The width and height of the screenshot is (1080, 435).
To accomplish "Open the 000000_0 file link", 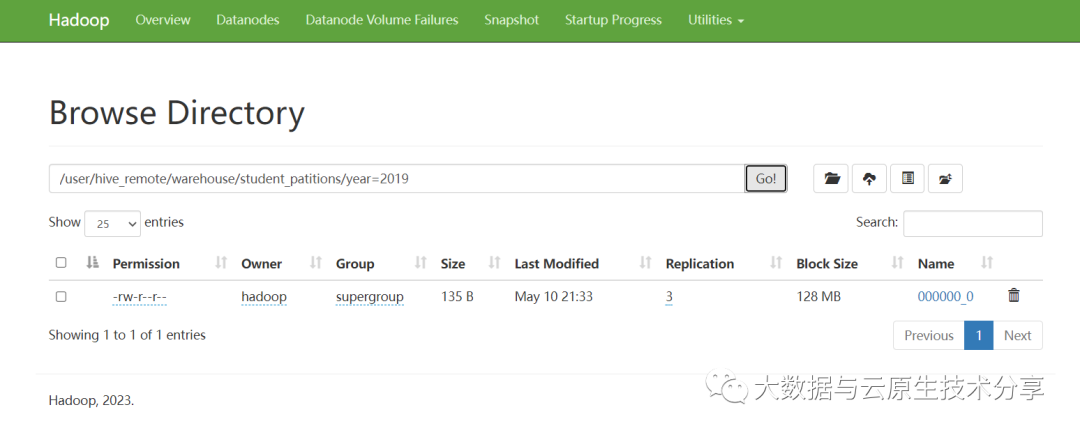I will point(945,296).
